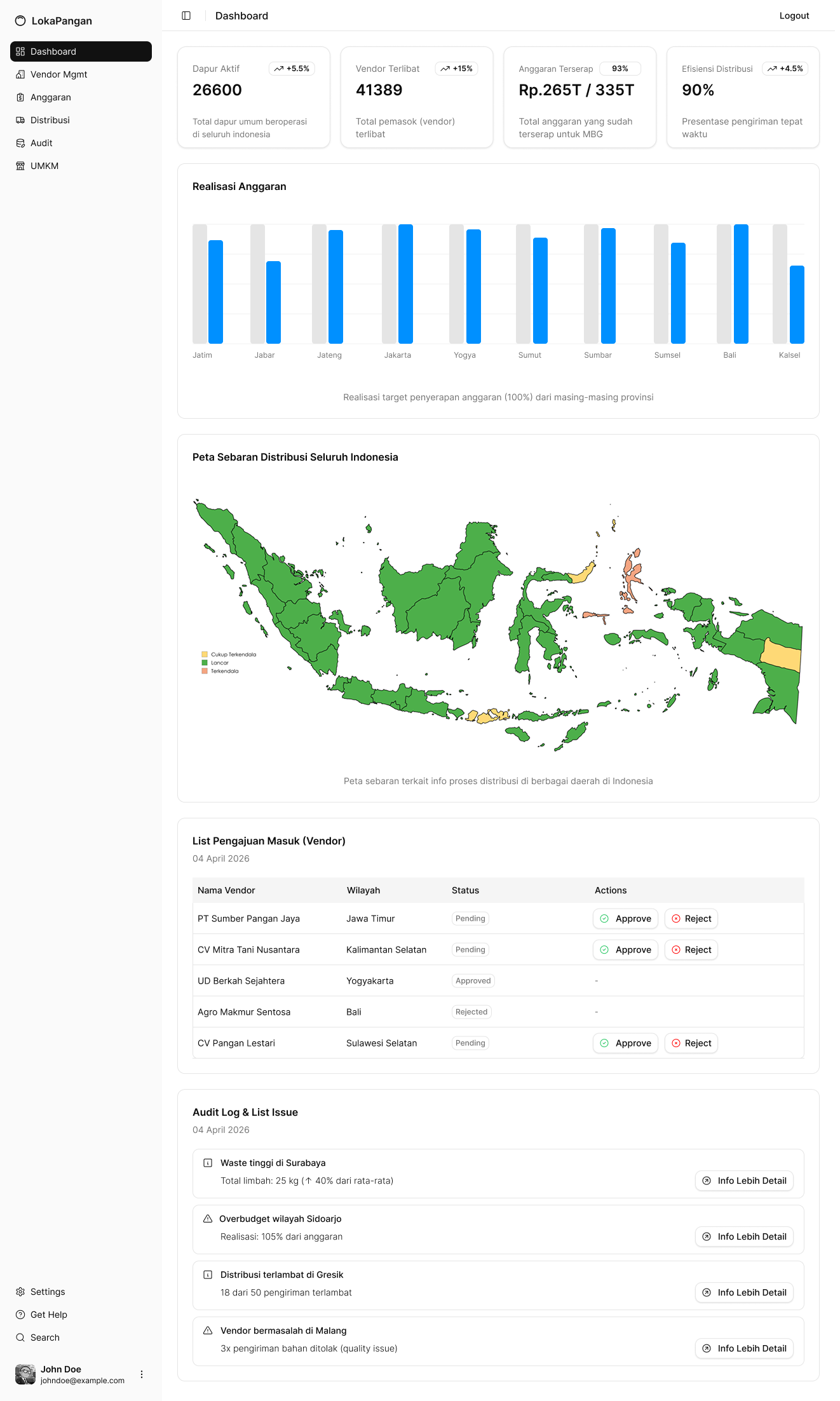This screenshot has width=840, height=1401.
Task: Open Get Help from sidebar
Action: (x=81, y=1315)
